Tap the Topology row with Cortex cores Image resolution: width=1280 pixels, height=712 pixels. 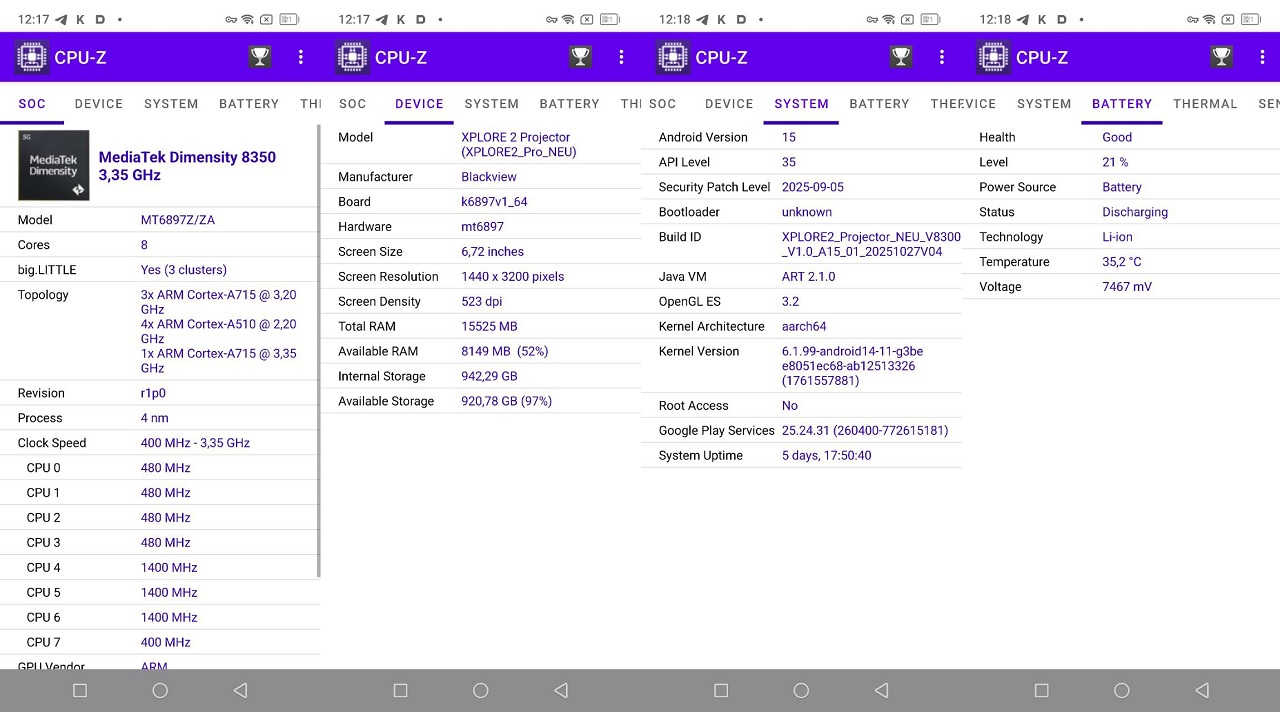[160, 331]
